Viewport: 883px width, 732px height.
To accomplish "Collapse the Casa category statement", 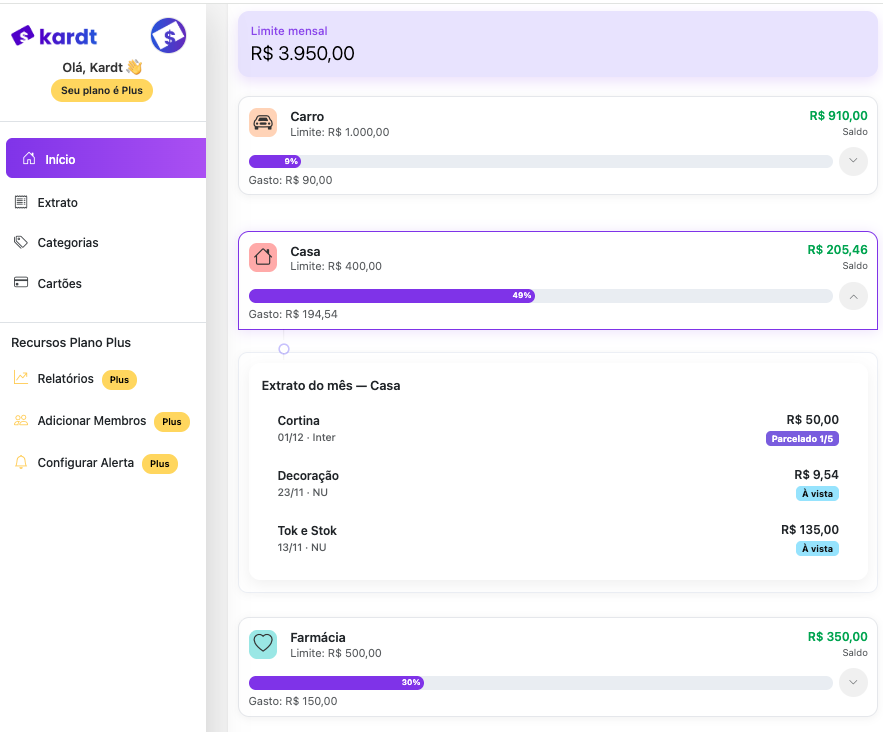I will tap(852, 296).
